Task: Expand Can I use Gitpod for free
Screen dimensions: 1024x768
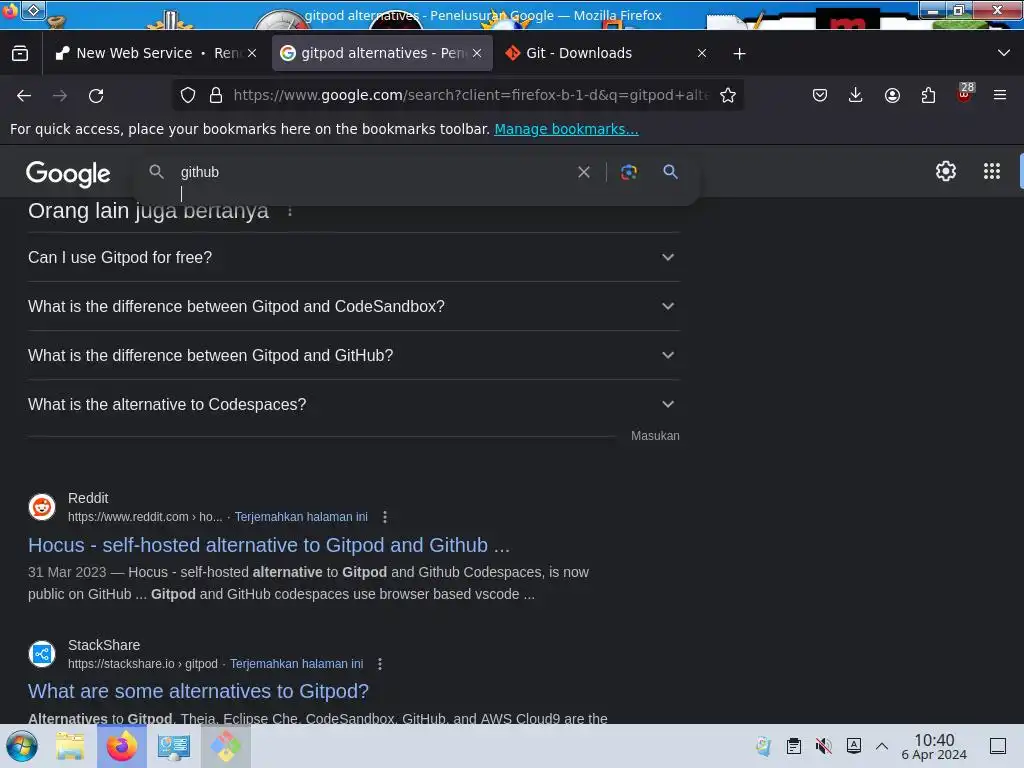Action: coord(353,257)
